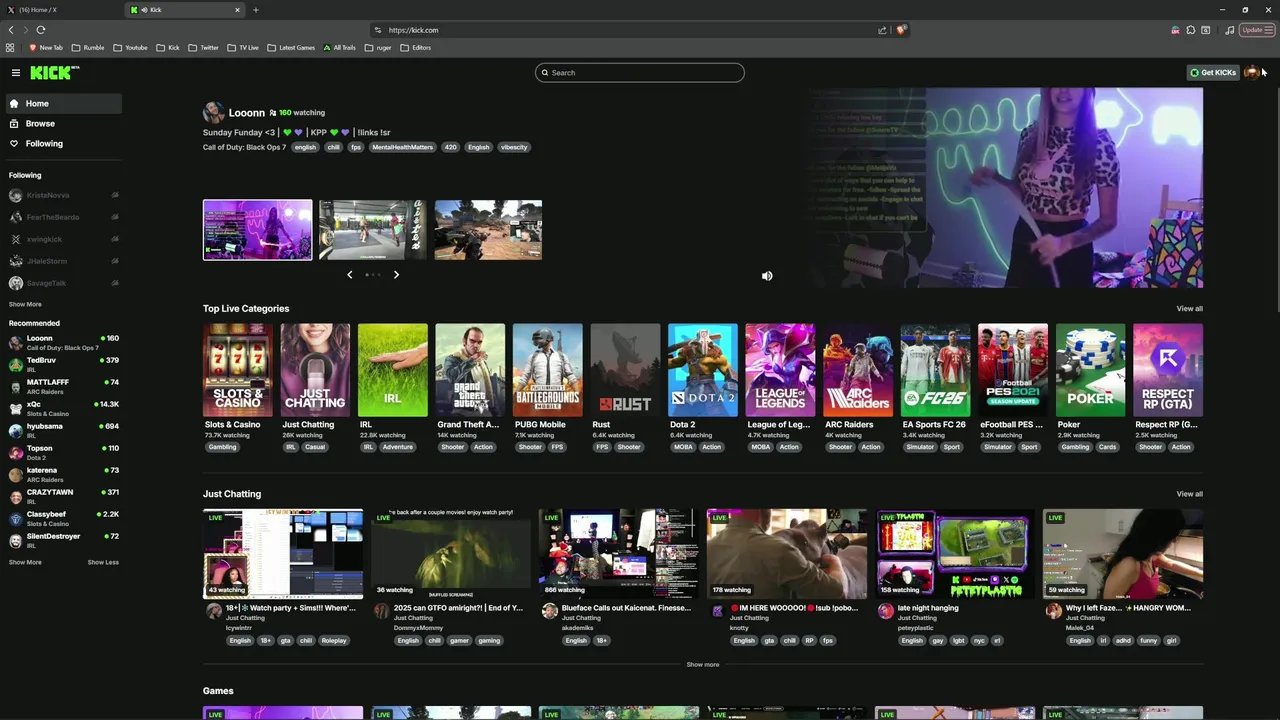This screenshot has height=720, width=1280.
Task: Switch to the (16) Home / X tab
Action: pos(60,10)
